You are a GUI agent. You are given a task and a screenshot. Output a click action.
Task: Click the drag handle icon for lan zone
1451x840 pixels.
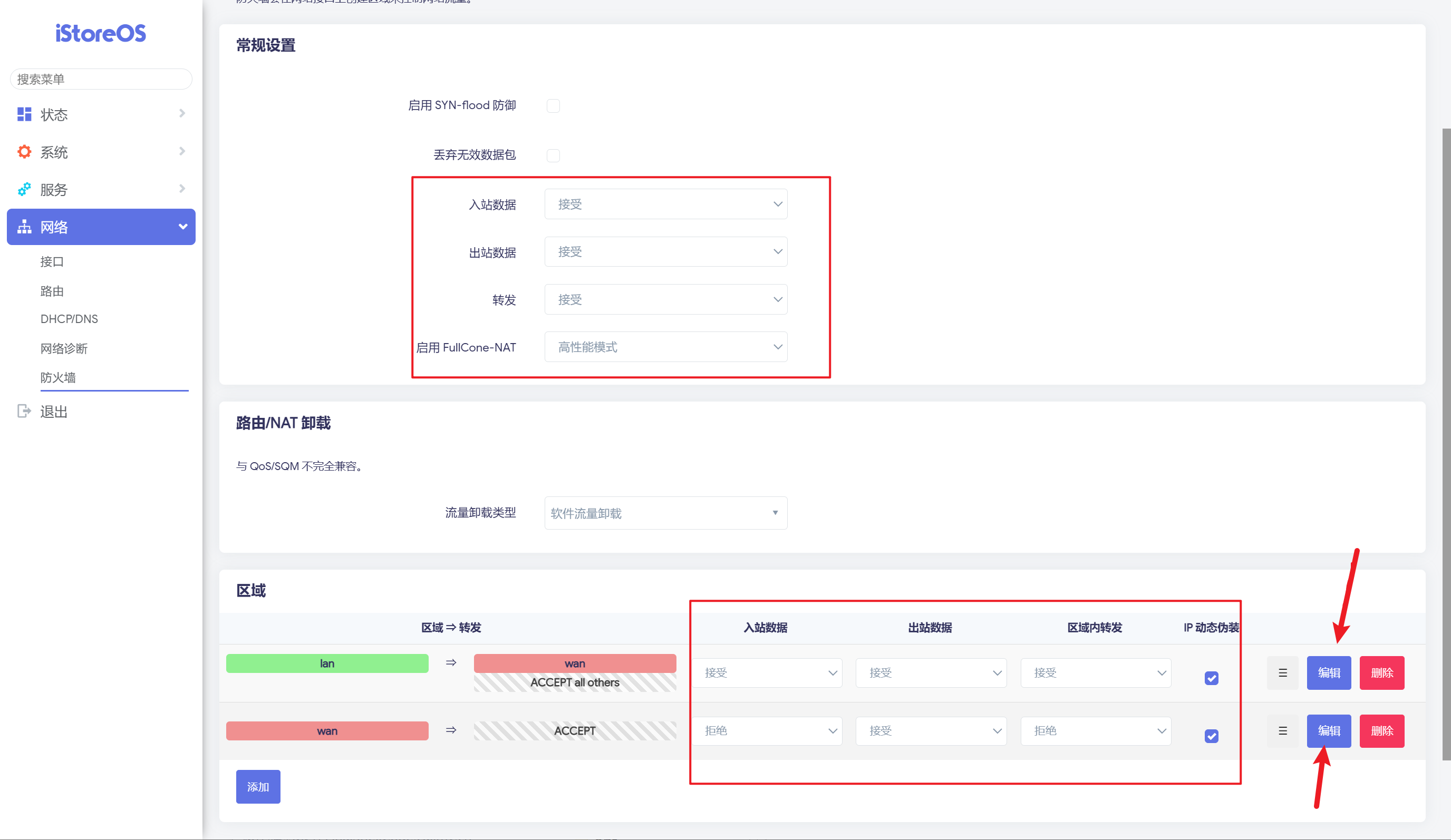[x=1282, y=672]
